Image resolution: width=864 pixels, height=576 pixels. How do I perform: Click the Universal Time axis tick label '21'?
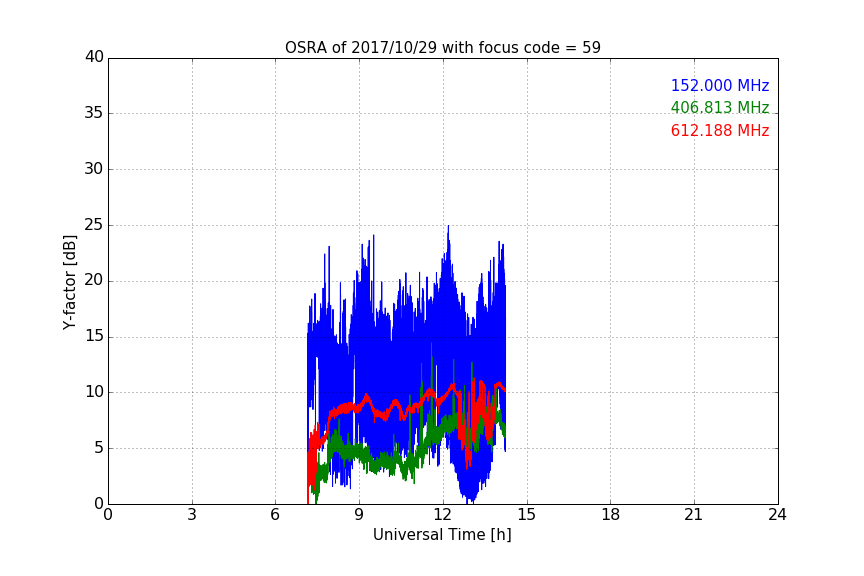pyautogui.click(x=694, y=515)
